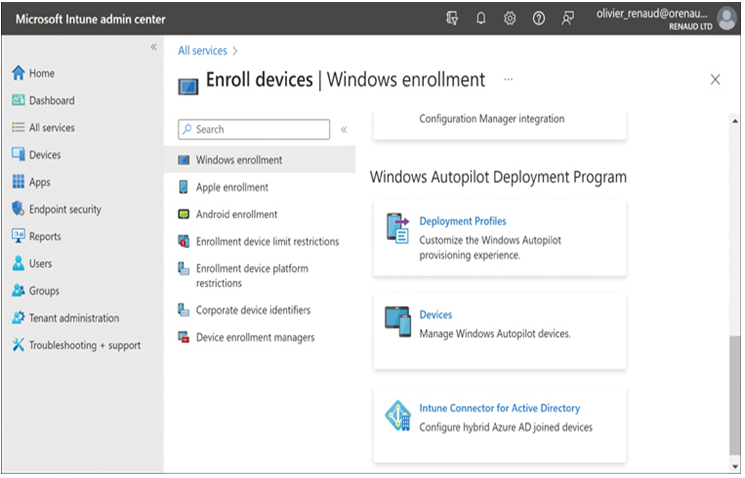Click the Home house icon
Screen dimensions: 745x478
coord(18,73)
